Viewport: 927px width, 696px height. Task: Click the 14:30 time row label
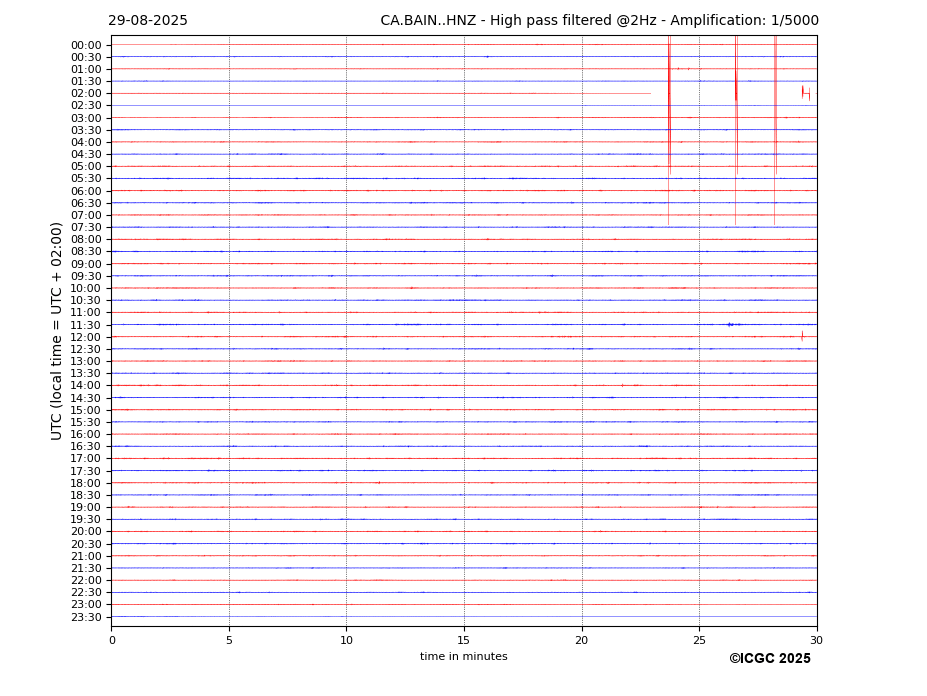click(x=86, y=398)
